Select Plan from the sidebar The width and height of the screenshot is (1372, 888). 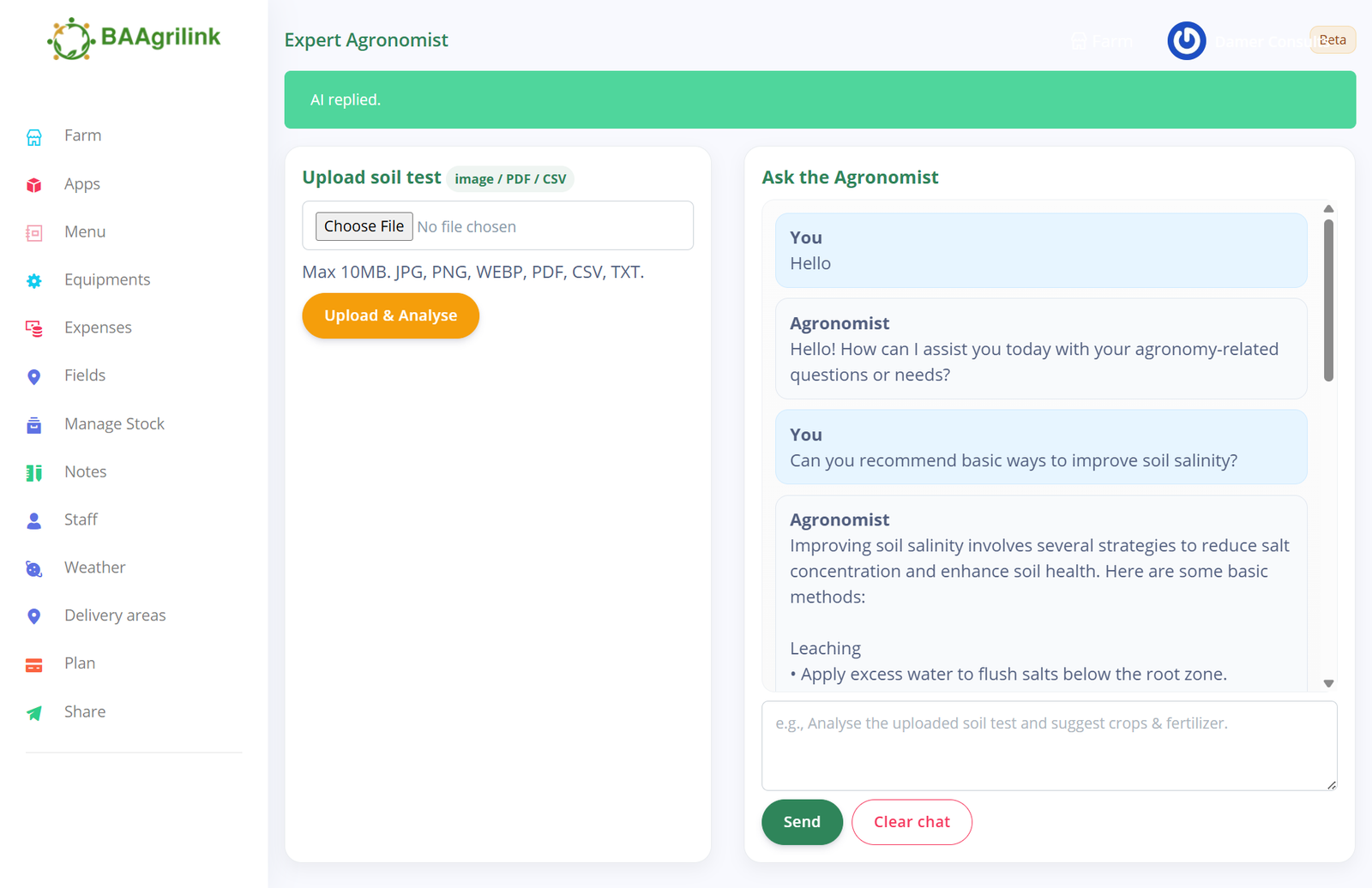pos(80,663)
